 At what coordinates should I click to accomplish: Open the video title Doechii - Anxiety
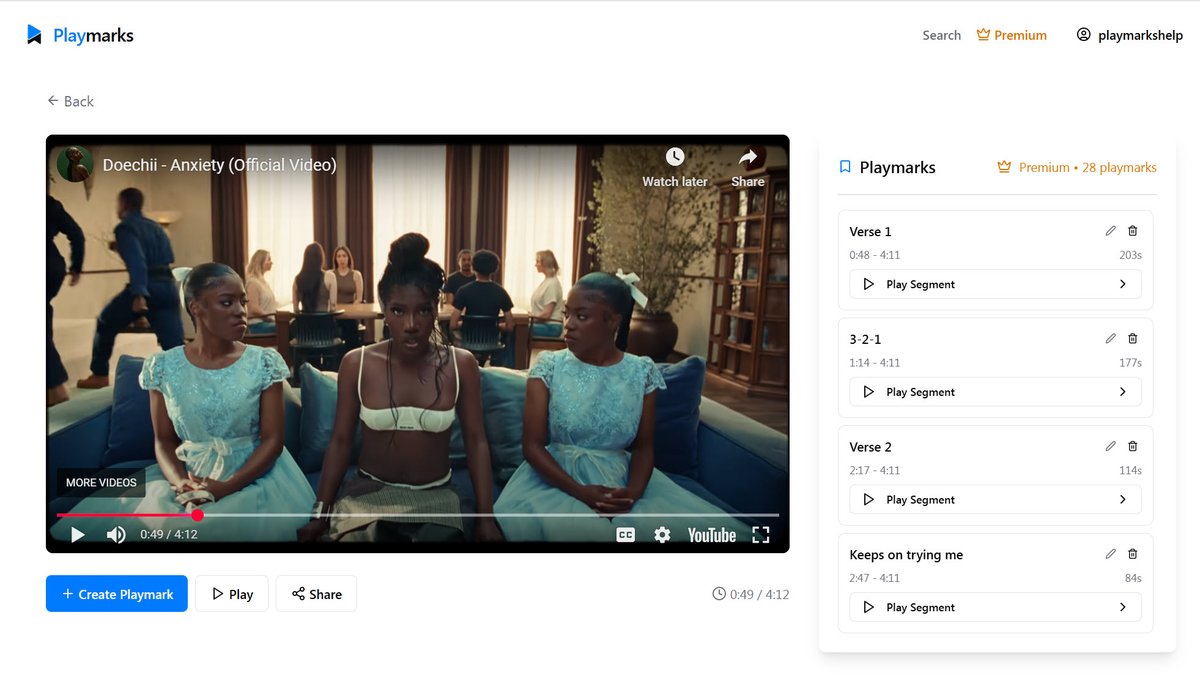pyautogui.click(x=219, y=165)
